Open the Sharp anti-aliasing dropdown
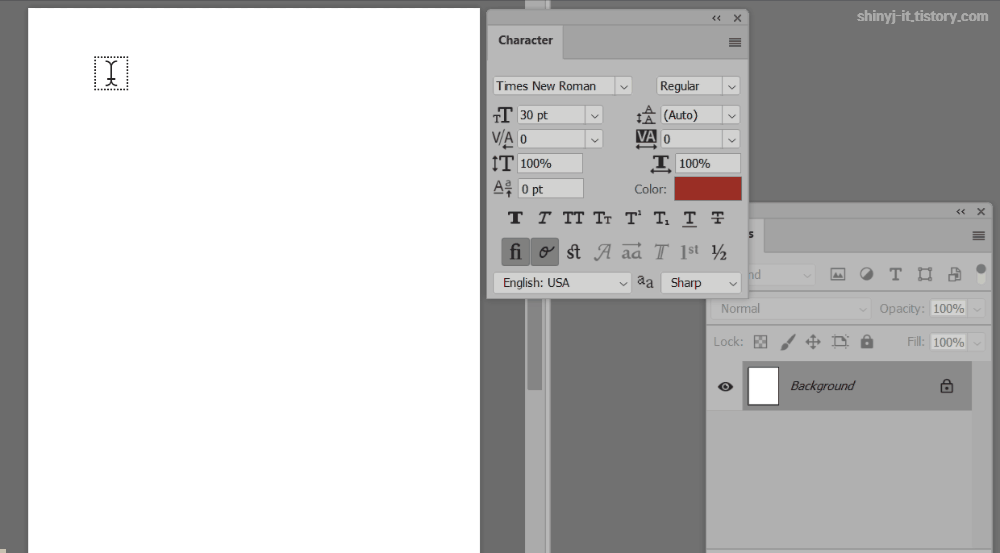This screenshot has width=1000, height=553. click(x=701, y=283)
